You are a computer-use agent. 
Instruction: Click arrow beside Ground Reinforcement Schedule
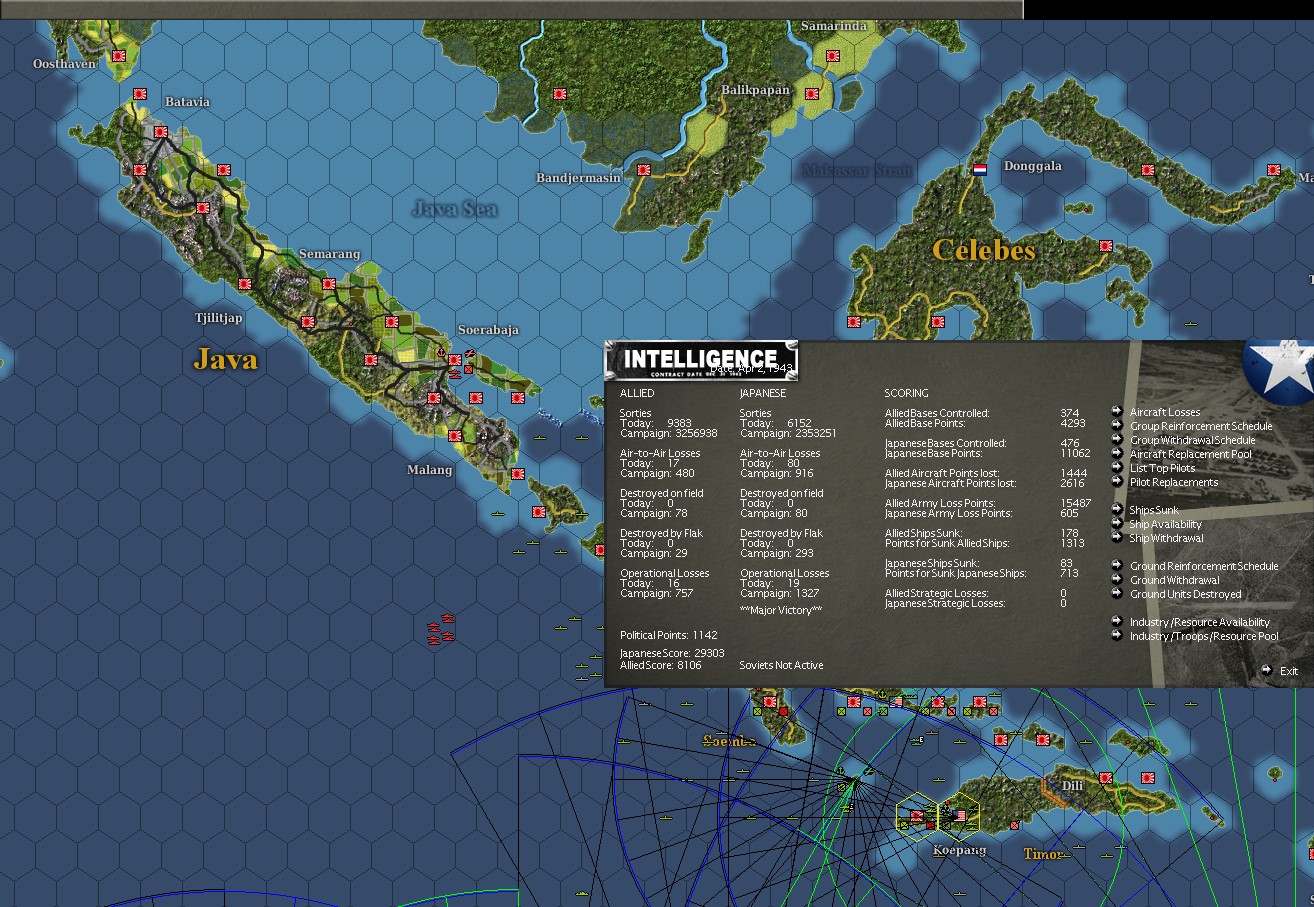(1117, 565)
